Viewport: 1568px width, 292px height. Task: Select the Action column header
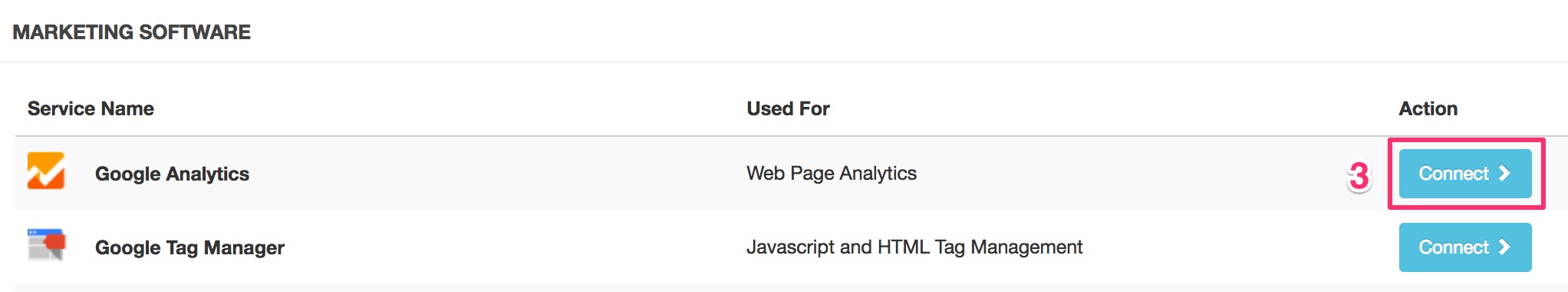pyautogui.click(x=1428, y=109)
